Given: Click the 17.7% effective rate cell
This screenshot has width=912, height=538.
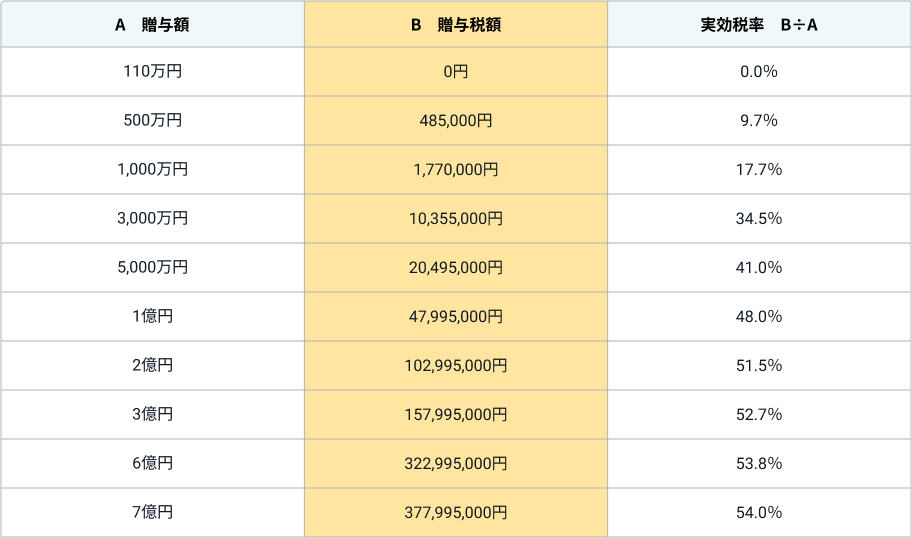Looking at the screenshot, I should point(759,169).
